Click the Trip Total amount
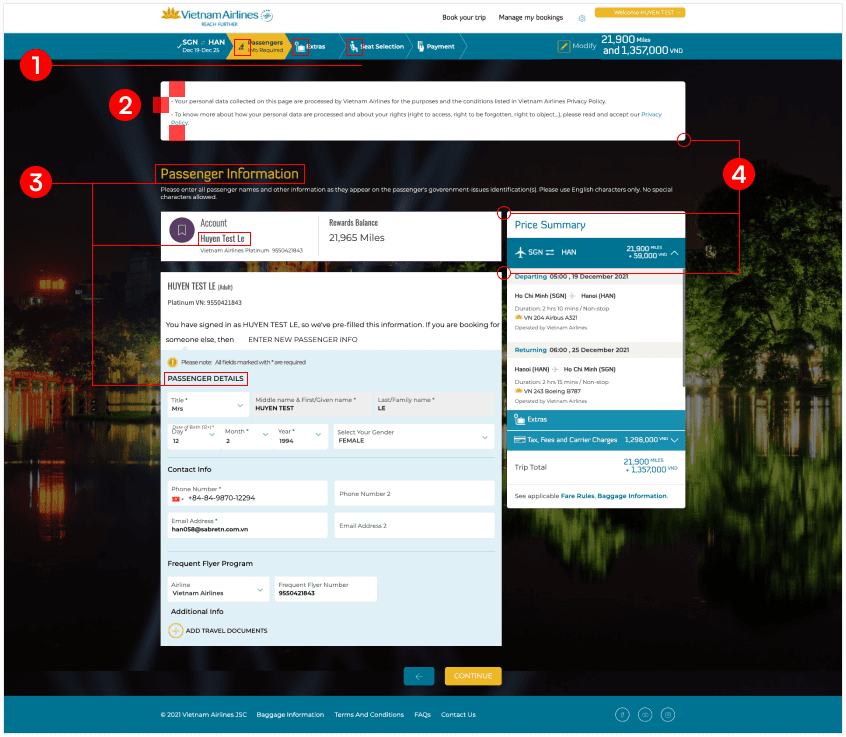Screen dimensions: 846x737 [650, 466]
